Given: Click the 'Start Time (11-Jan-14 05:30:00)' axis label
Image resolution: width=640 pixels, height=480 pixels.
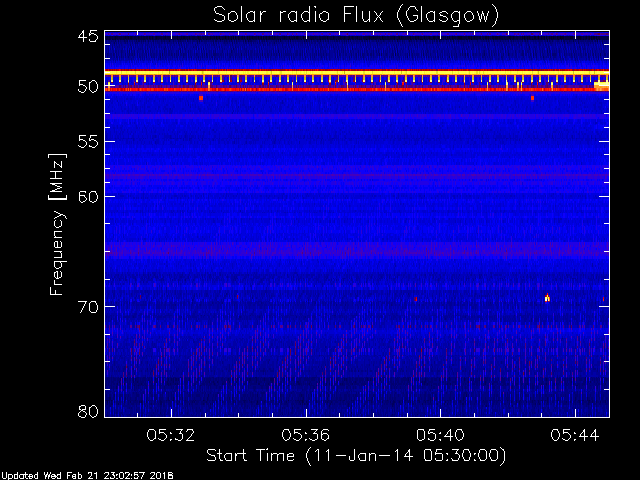Looking at the screenshot, I should (x=356, y=456).
